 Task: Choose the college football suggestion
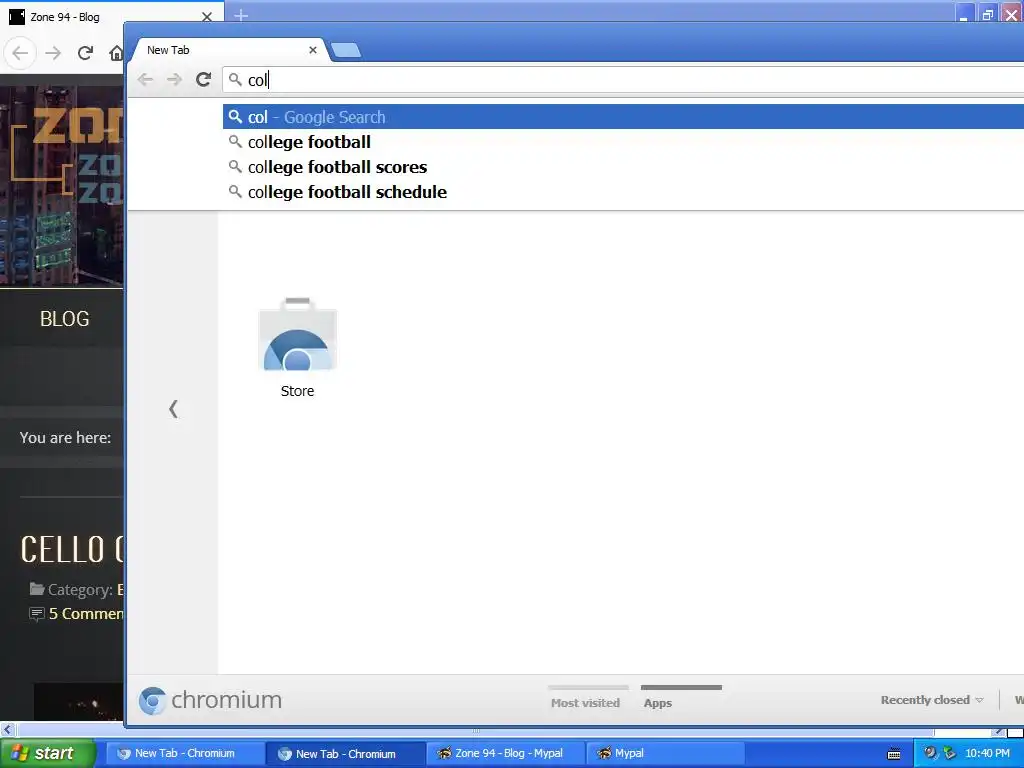pos(623,142)
